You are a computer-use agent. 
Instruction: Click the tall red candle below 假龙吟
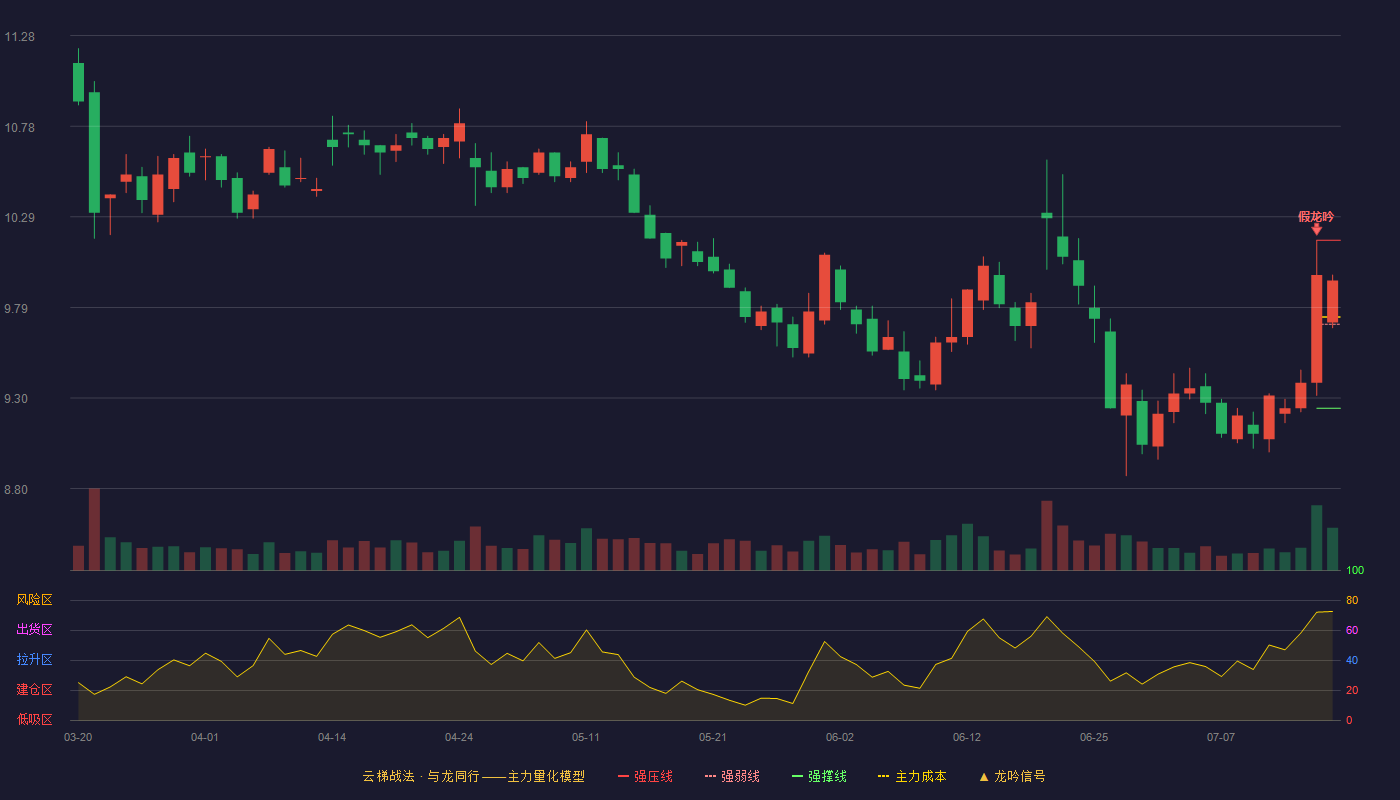[x=1317, y=328]
